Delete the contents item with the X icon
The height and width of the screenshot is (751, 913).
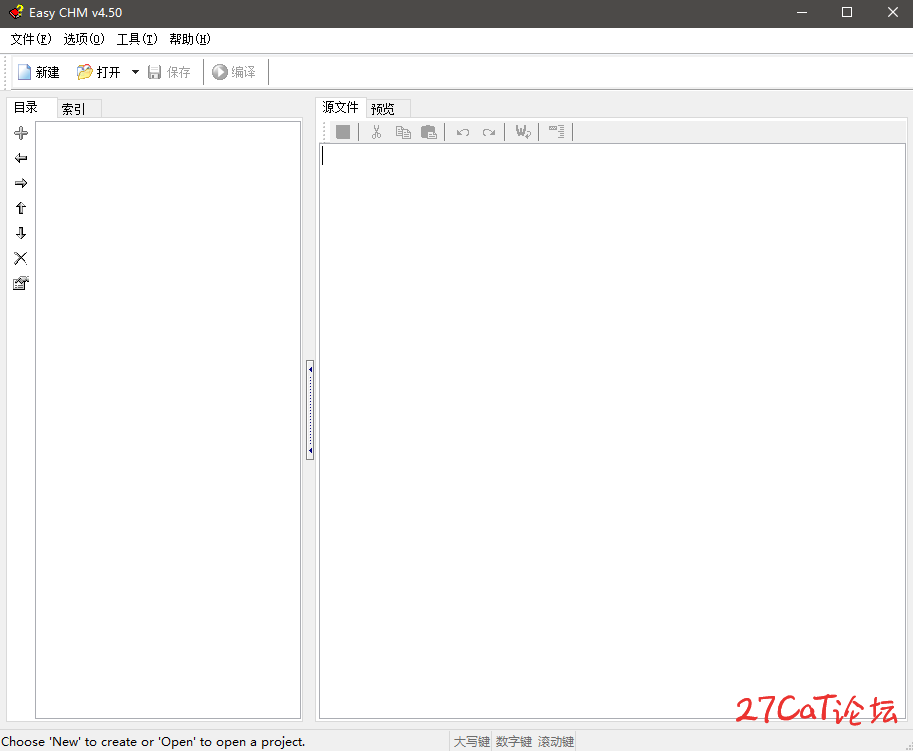point(21,258)
